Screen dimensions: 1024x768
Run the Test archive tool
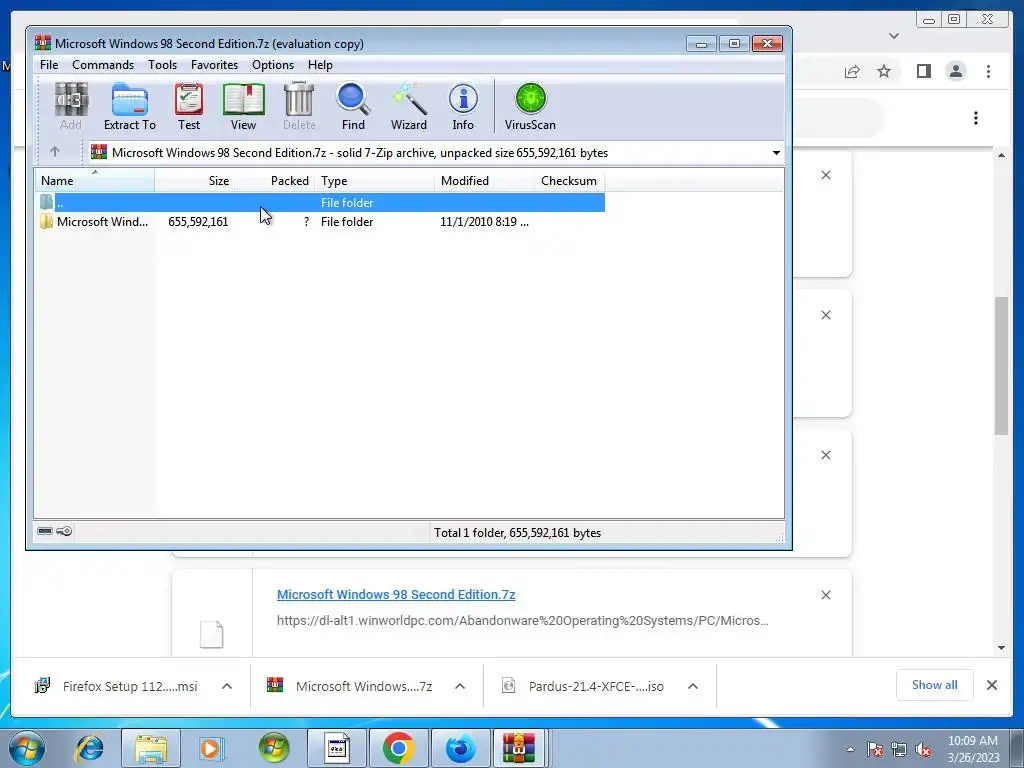tap(189, 107)
